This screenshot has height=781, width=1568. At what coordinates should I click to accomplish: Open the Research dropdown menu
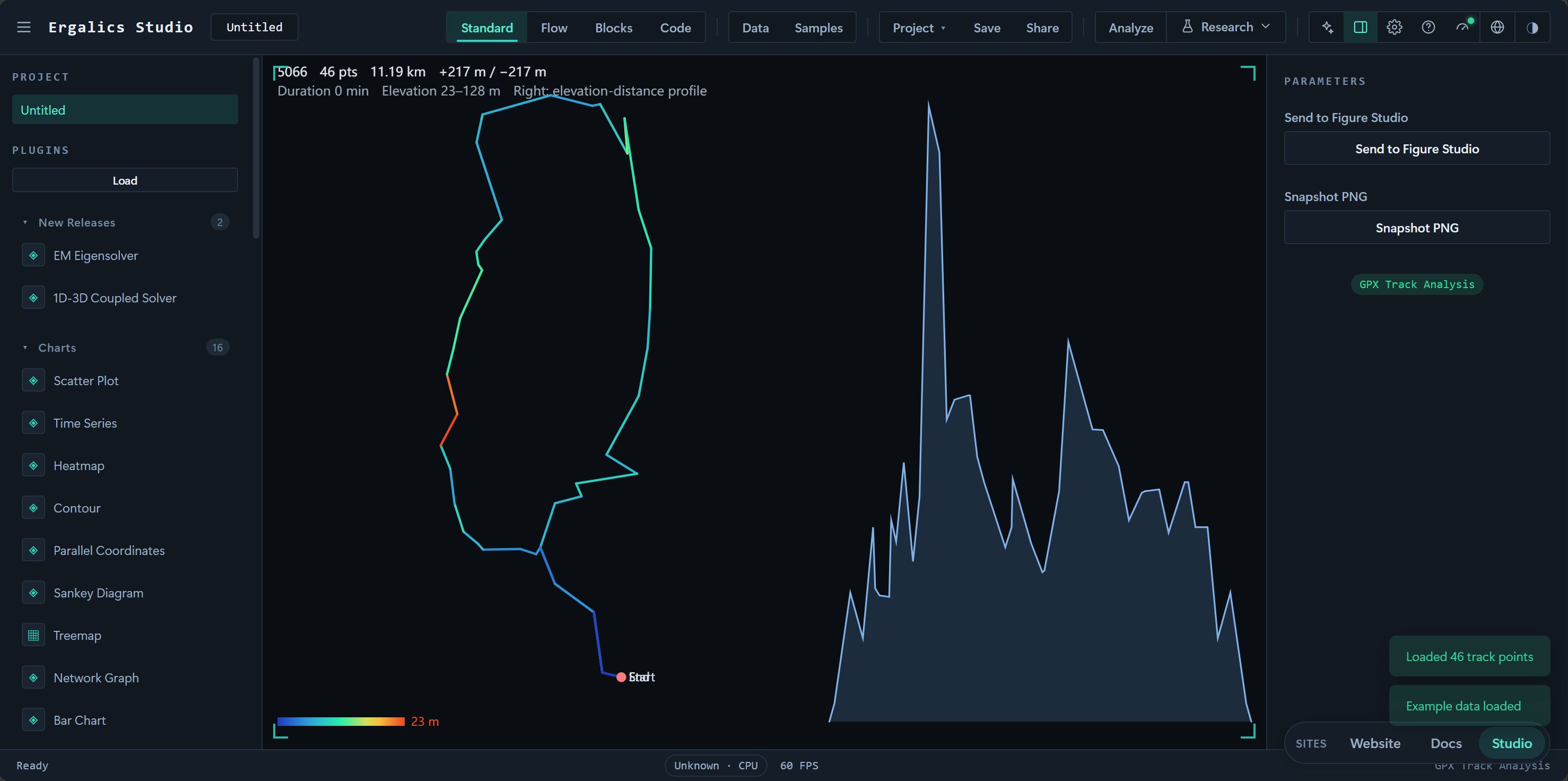click(x=1226, y=28)
